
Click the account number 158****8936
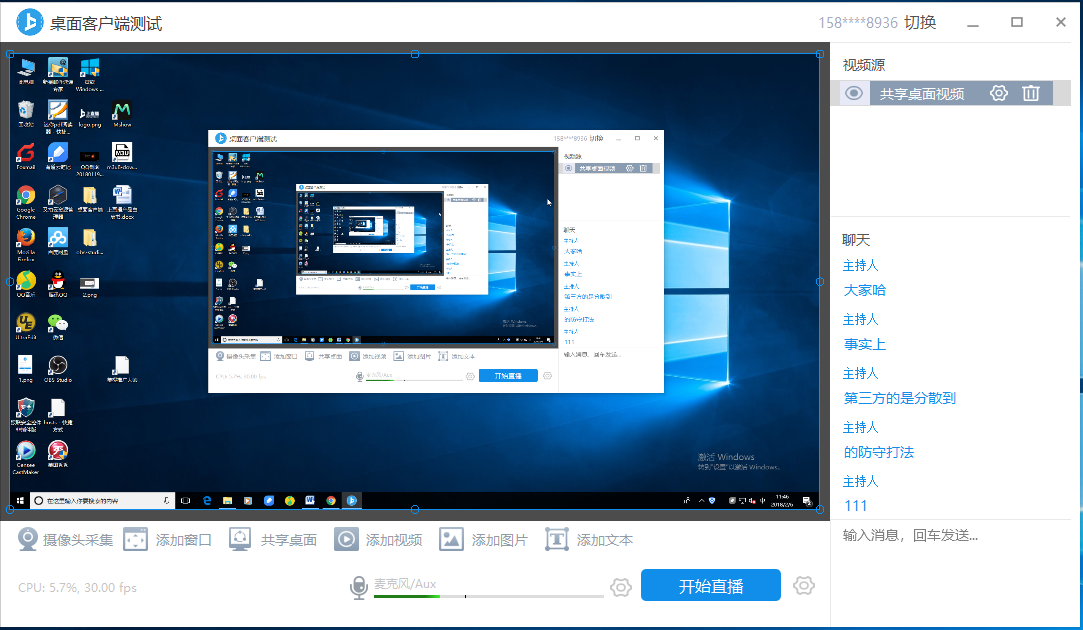[858, 23]
